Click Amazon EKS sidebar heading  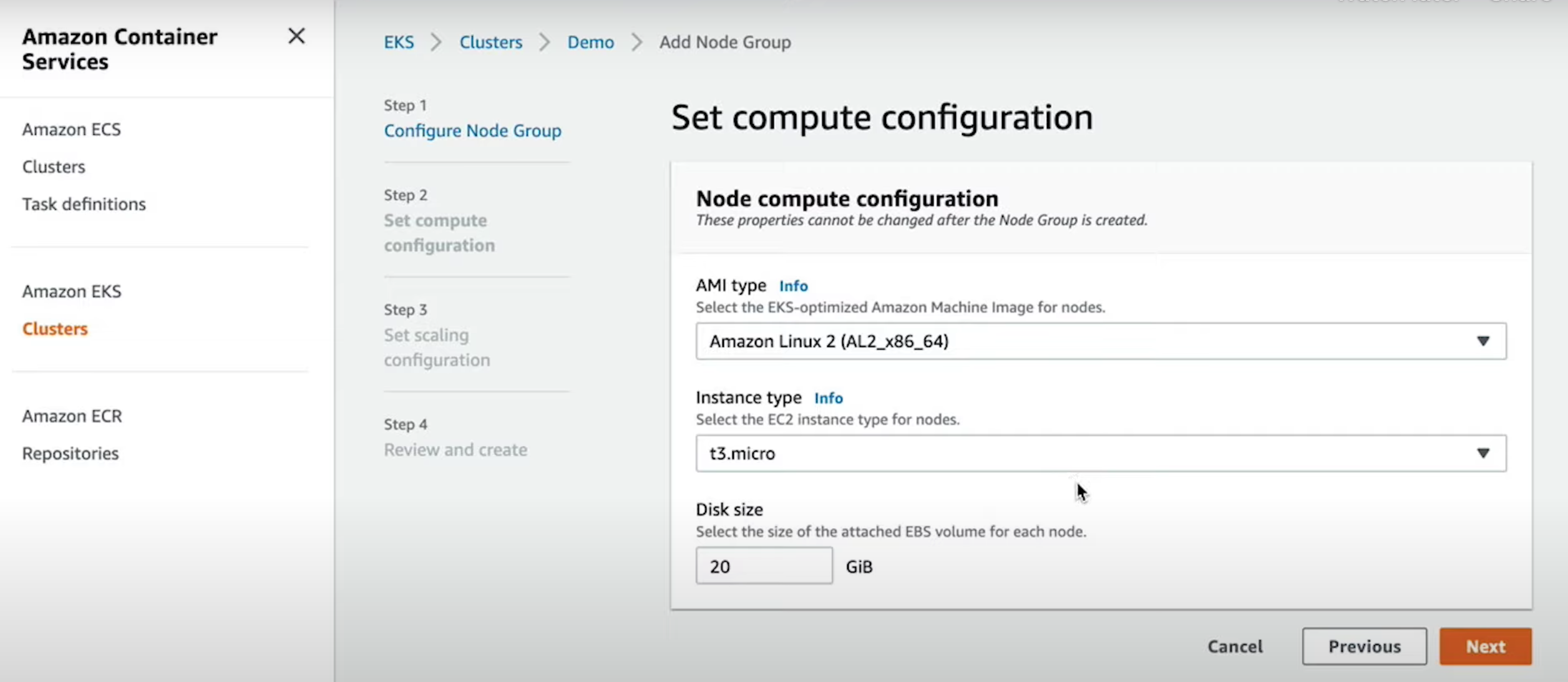coord(72,291)
